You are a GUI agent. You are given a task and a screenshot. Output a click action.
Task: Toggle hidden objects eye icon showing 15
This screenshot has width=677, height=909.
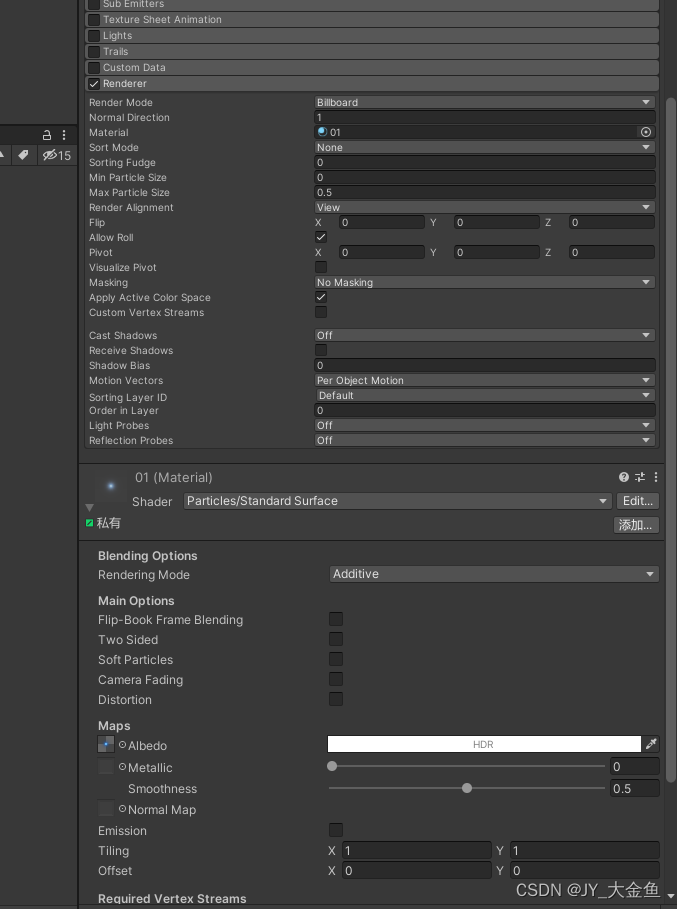[57, 155]
